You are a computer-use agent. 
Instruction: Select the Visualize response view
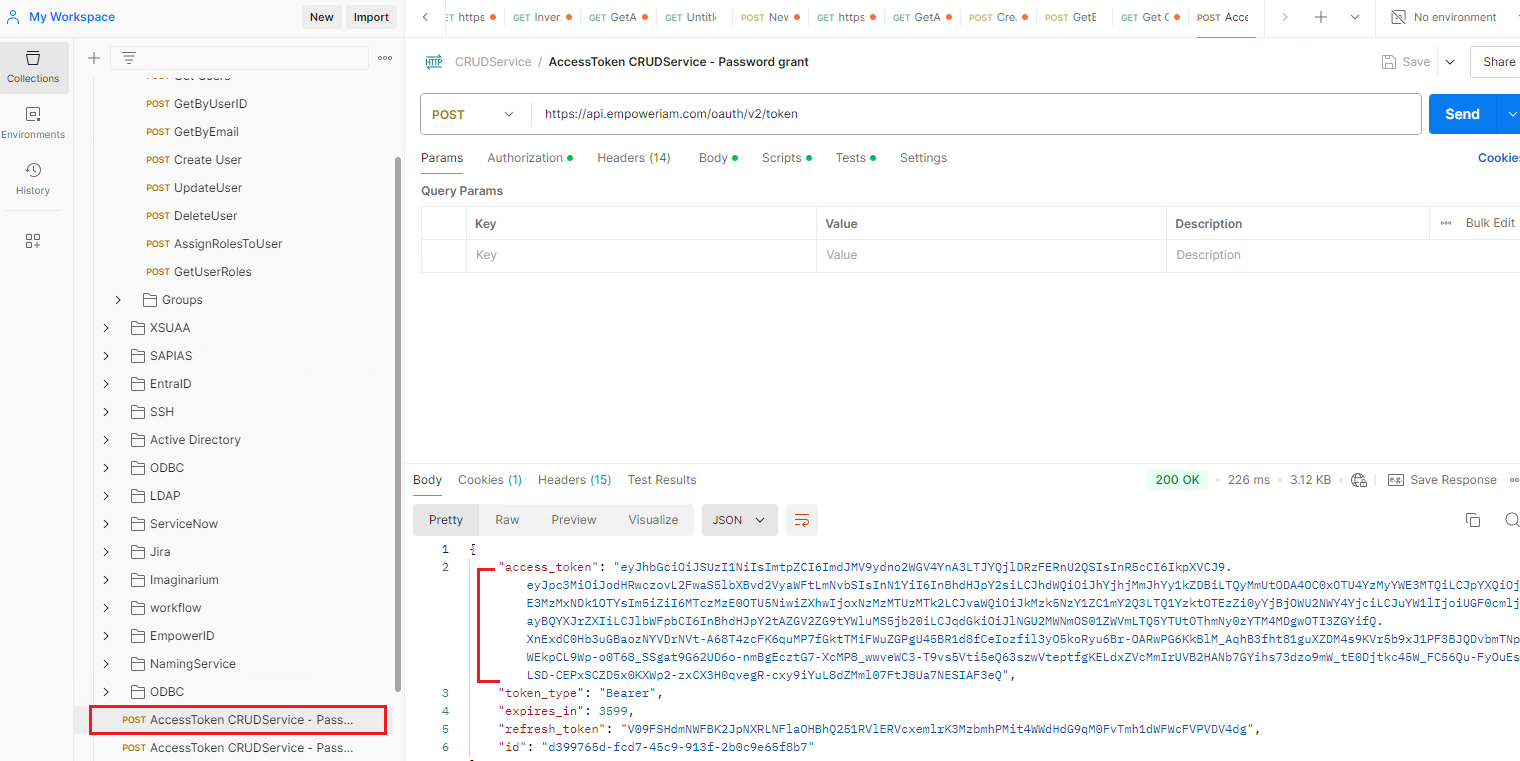click(x=653, y=520)
